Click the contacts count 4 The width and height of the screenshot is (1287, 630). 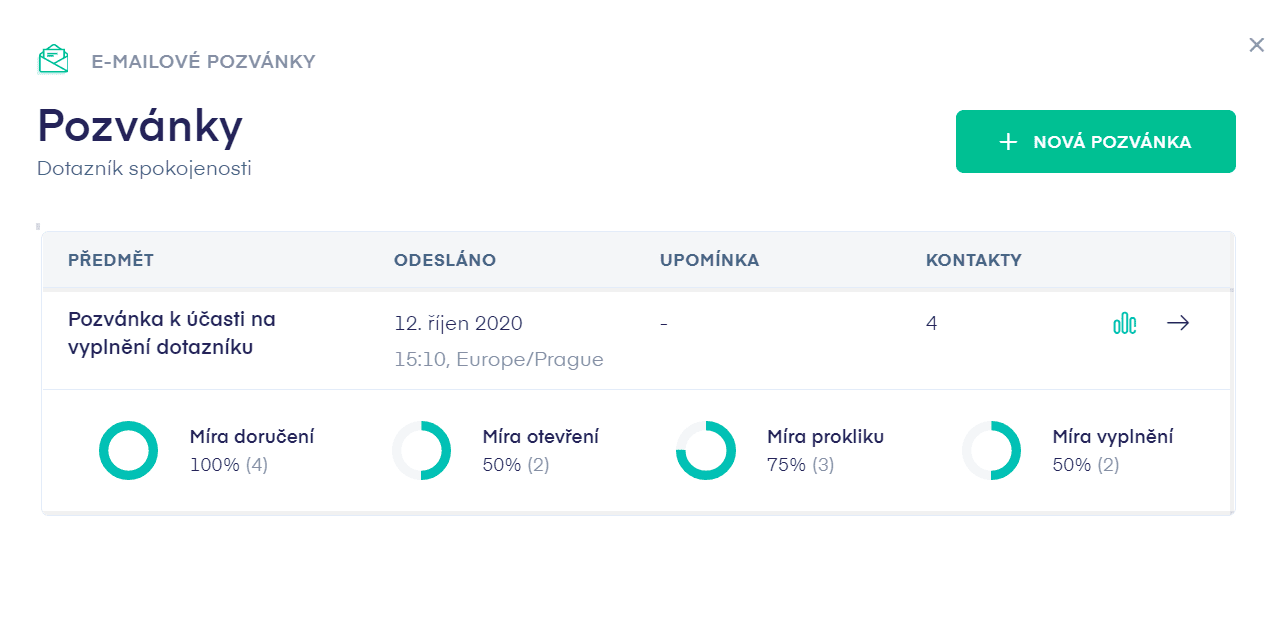[931, 323]
